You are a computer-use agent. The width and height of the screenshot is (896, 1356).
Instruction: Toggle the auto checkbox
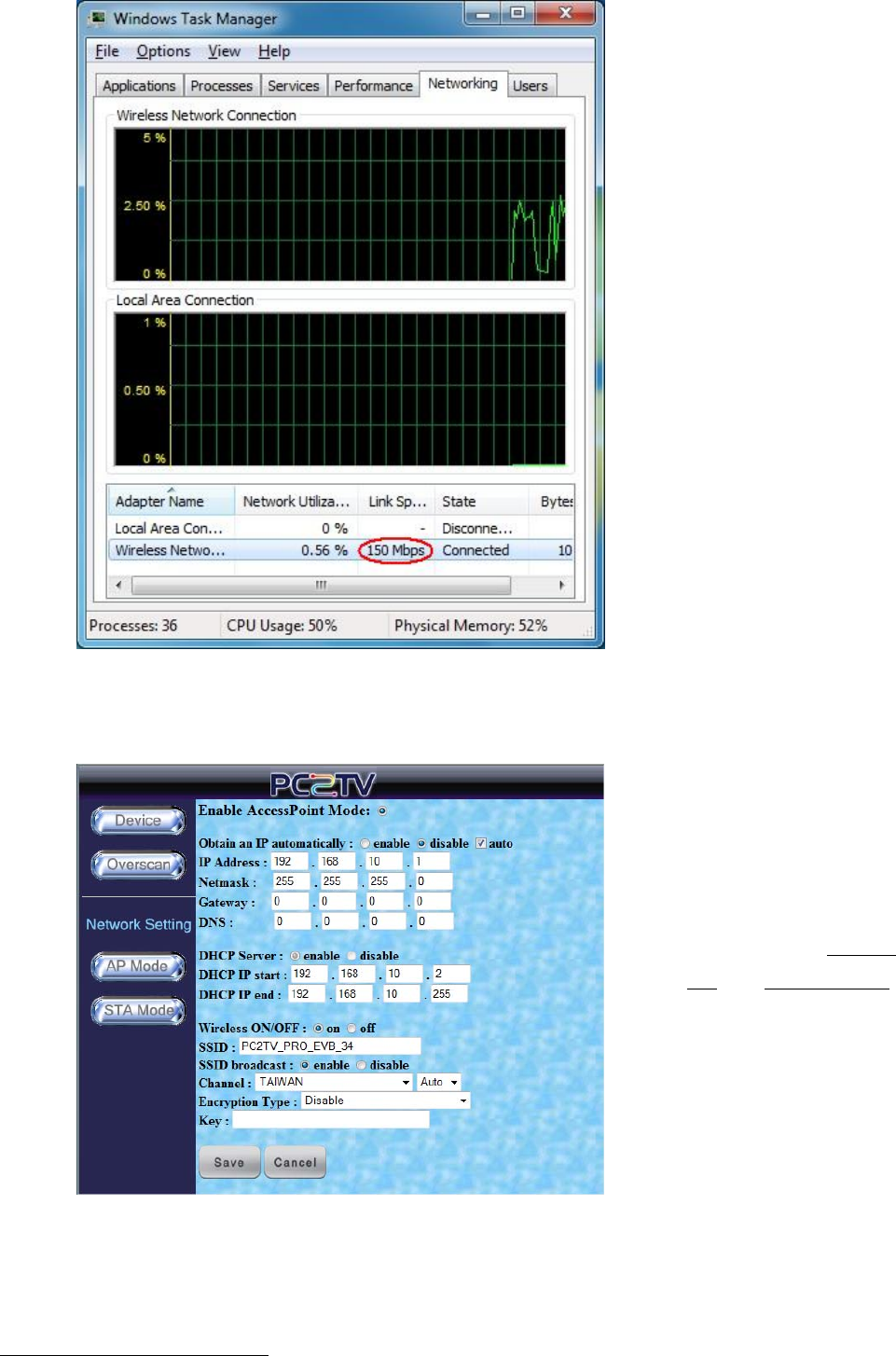481,843
